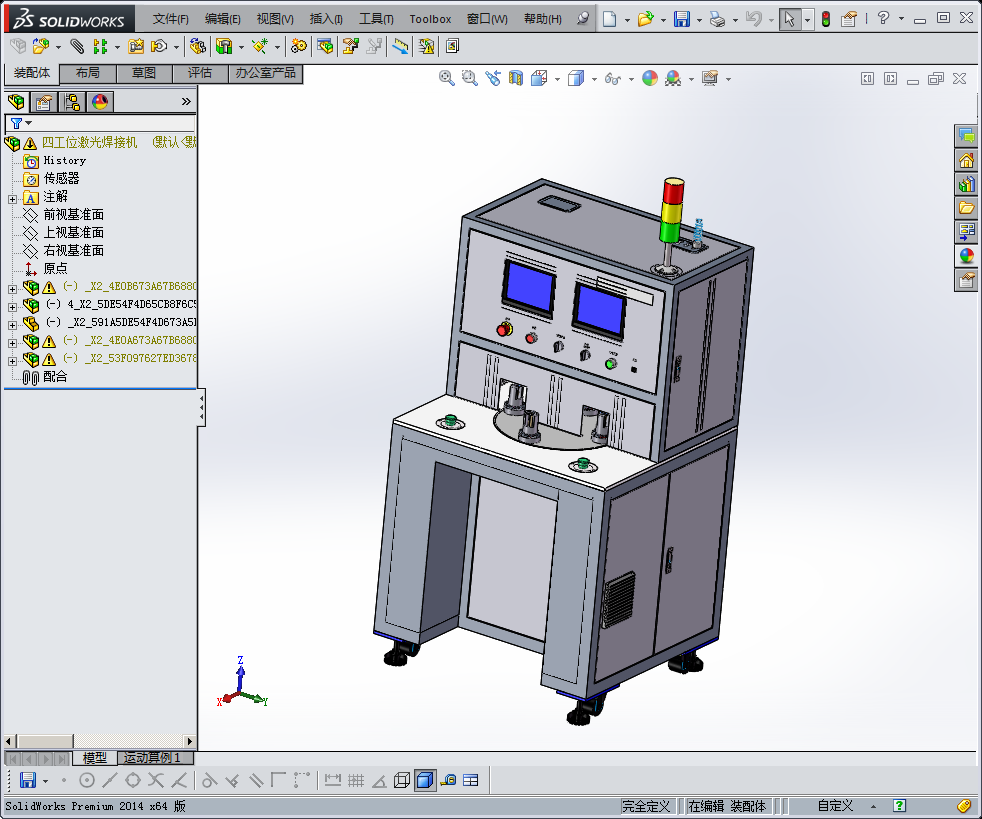982x819 pixels.
Task: Click the DisplayManager color sphere icon
Action: click(x=100, y=102)
